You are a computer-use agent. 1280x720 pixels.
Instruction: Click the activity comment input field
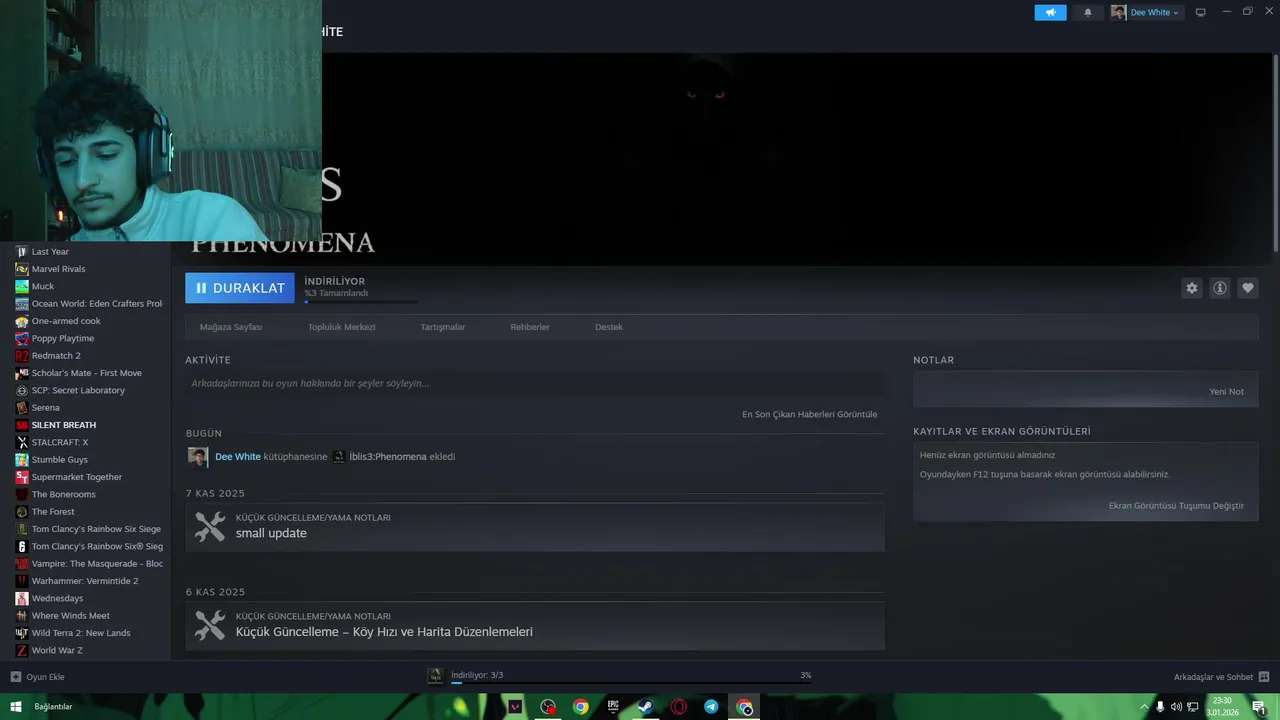tap(535, 383)
